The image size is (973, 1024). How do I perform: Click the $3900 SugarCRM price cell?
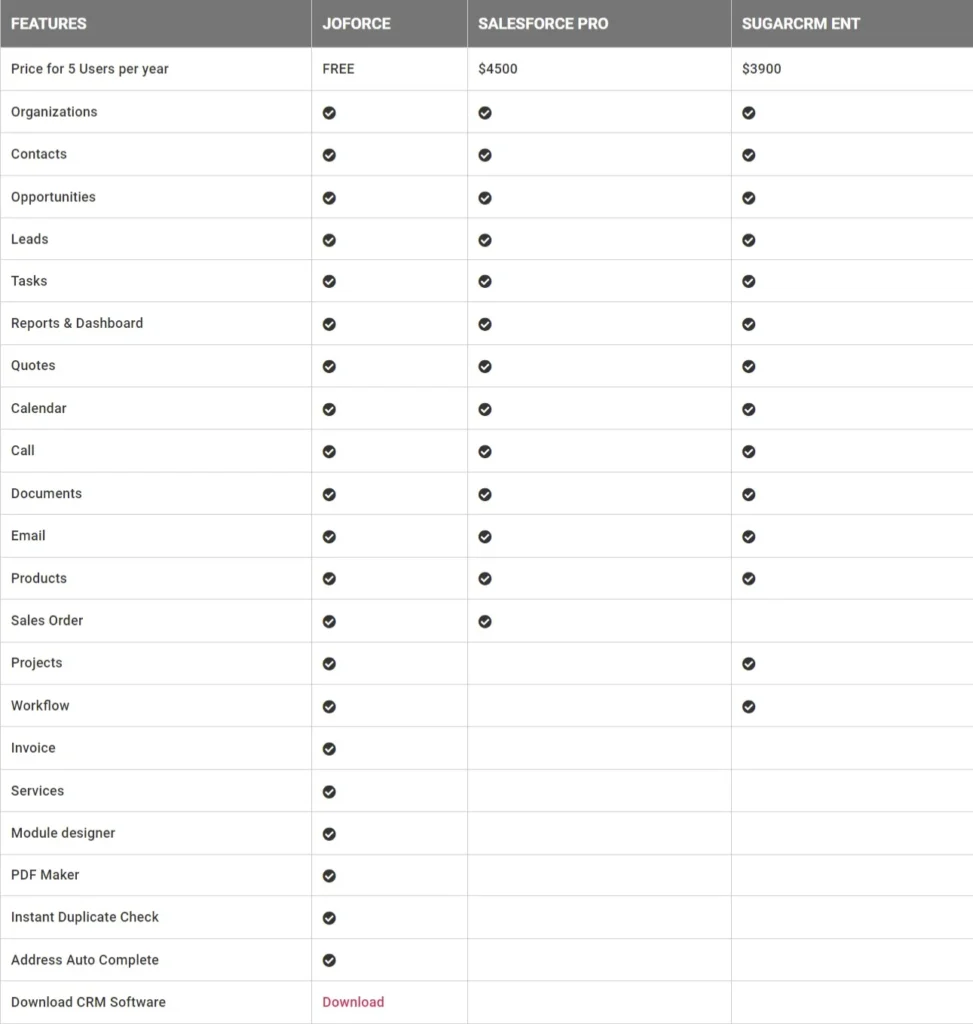click(762, 69)
